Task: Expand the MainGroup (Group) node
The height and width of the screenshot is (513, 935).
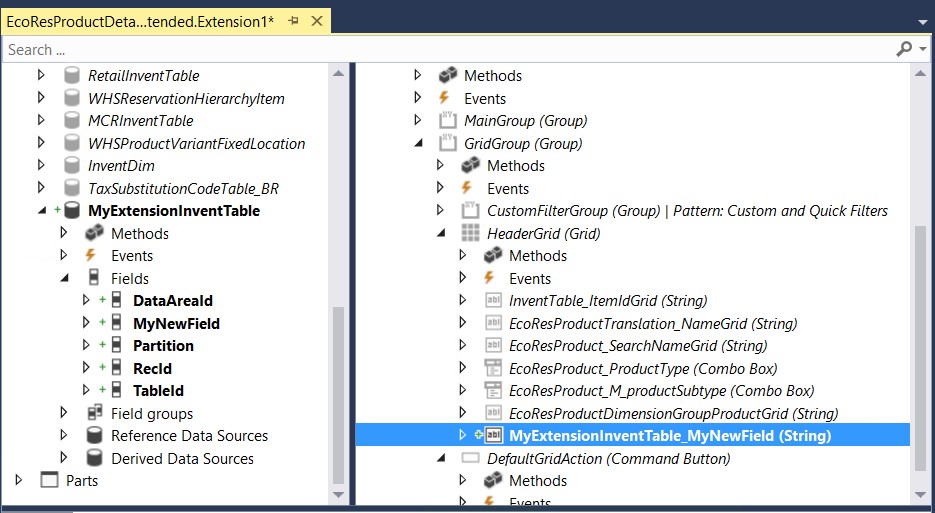Action: [417, 120]
